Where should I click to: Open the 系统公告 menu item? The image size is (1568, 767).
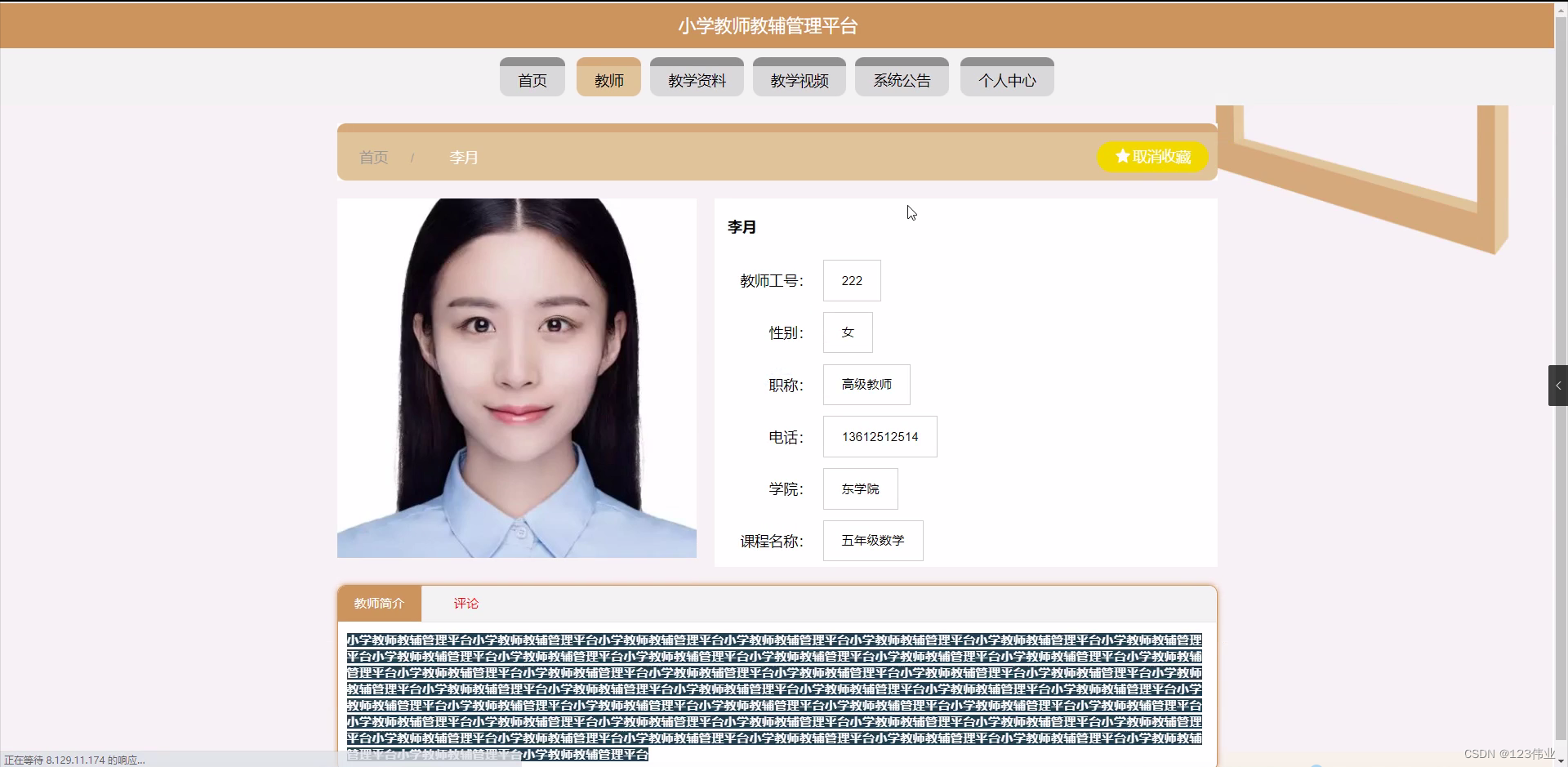pyautogui.click(x=901, y=78)
